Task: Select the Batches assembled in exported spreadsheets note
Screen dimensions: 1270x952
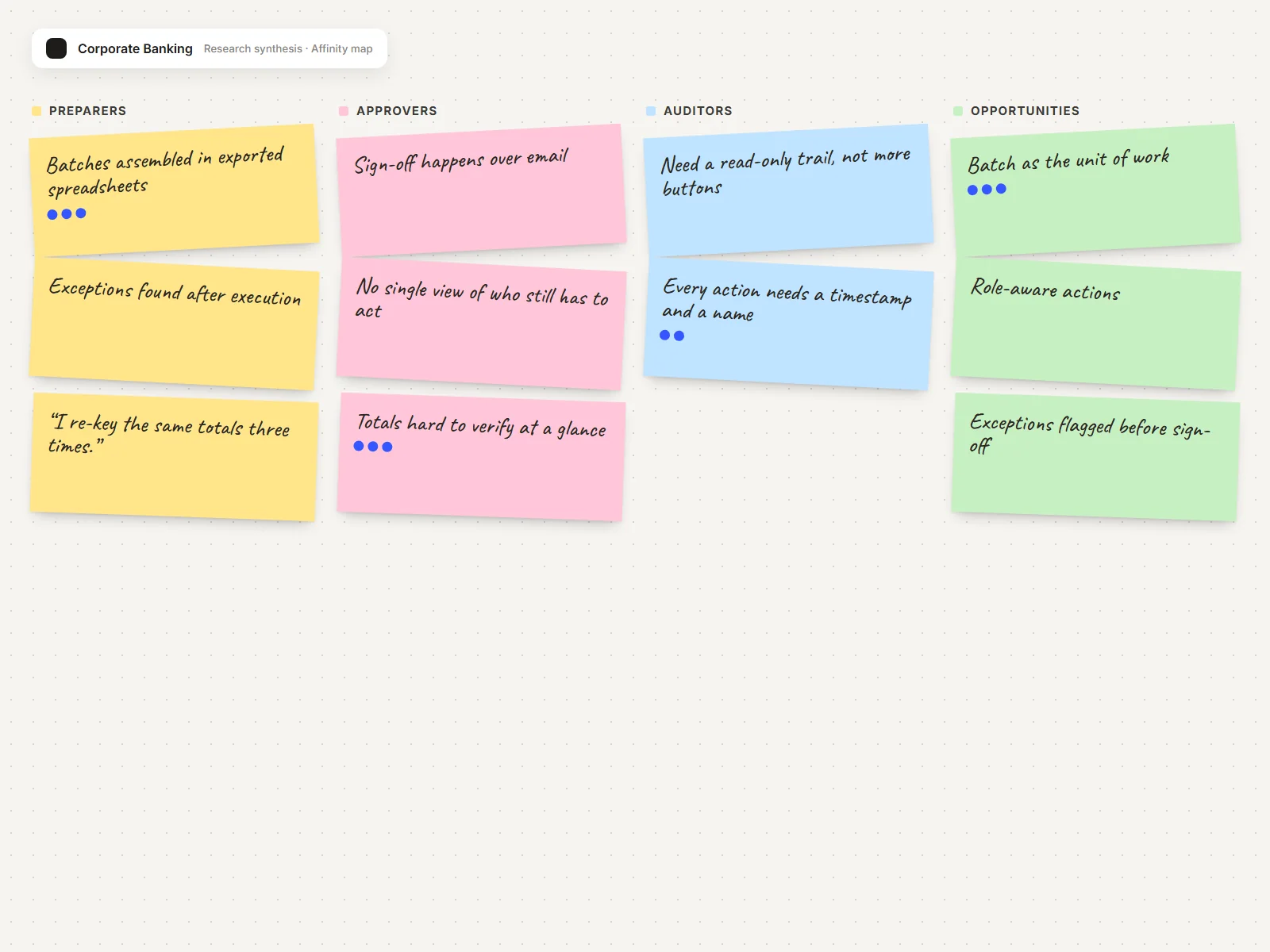Action: coord(175,190)
